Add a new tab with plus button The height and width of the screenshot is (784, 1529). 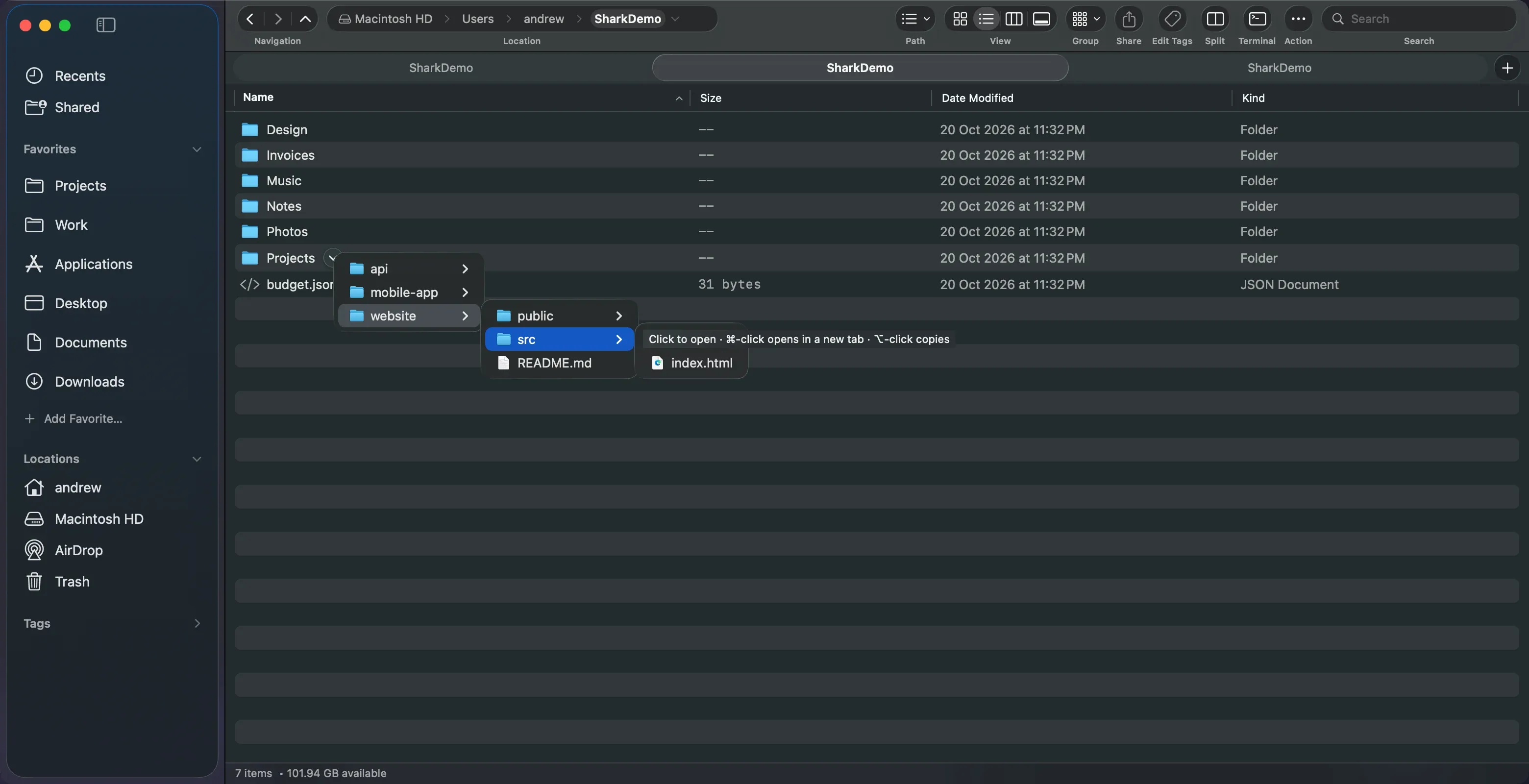click(x=1507, y=68)
